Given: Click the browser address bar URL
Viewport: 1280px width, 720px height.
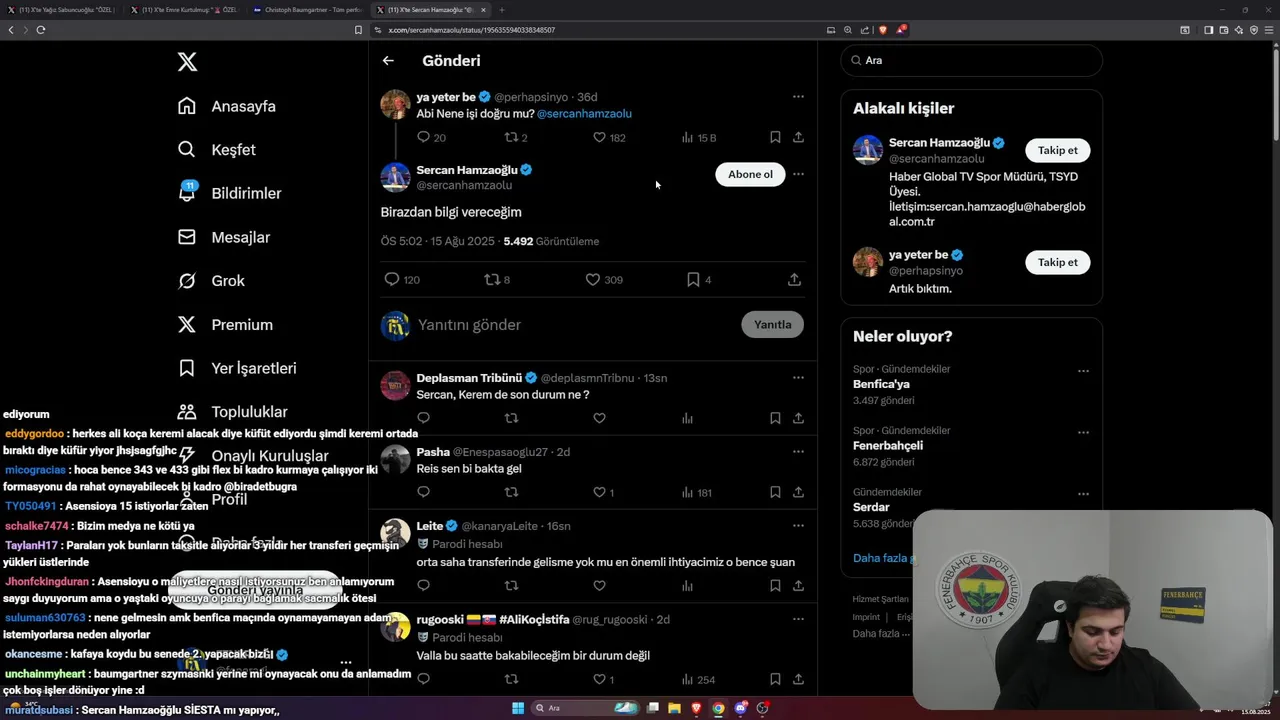Looking at the screenshot, I should coord(471,30).
